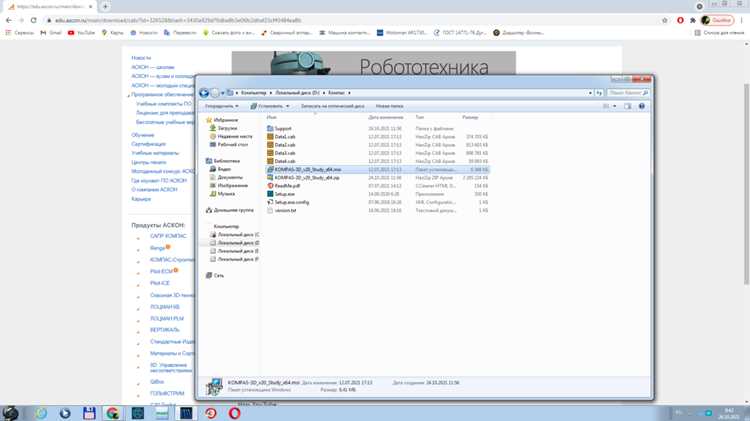Open the Музыка library
The height and width of the screenshot is (421, 750).
coord(226,194)
